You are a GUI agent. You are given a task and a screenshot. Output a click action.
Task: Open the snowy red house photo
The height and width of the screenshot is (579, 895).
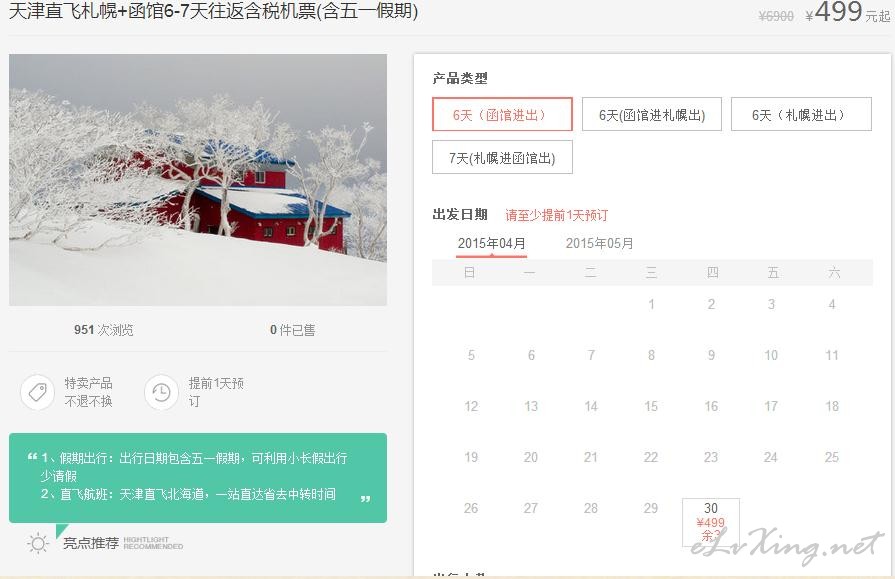pos(198,180)
